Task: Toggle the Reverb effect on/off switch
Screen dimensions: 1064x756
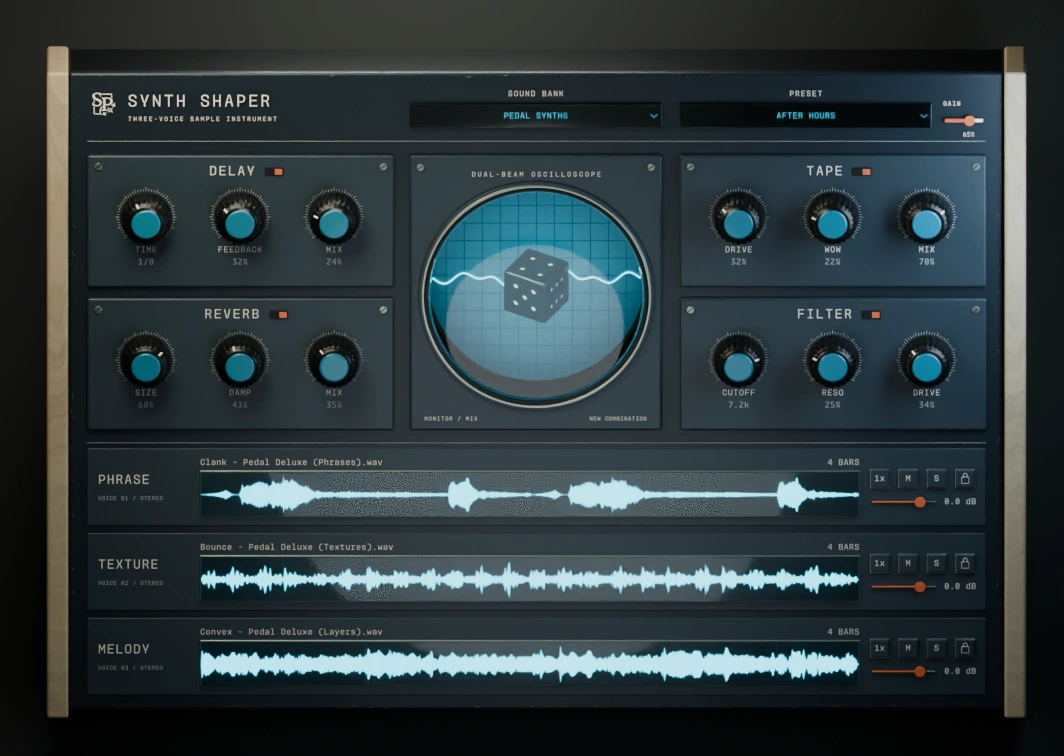Action: pyautogui.click(x=279, y=315)
